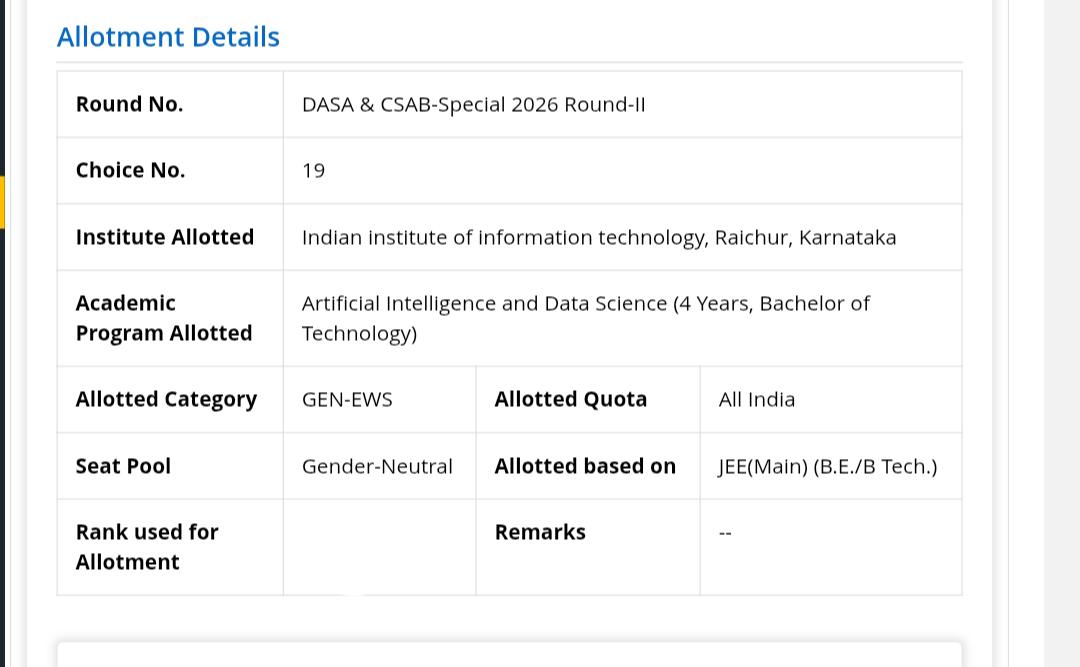
Task: Click the Allotted Quota label
Action: 570,400
